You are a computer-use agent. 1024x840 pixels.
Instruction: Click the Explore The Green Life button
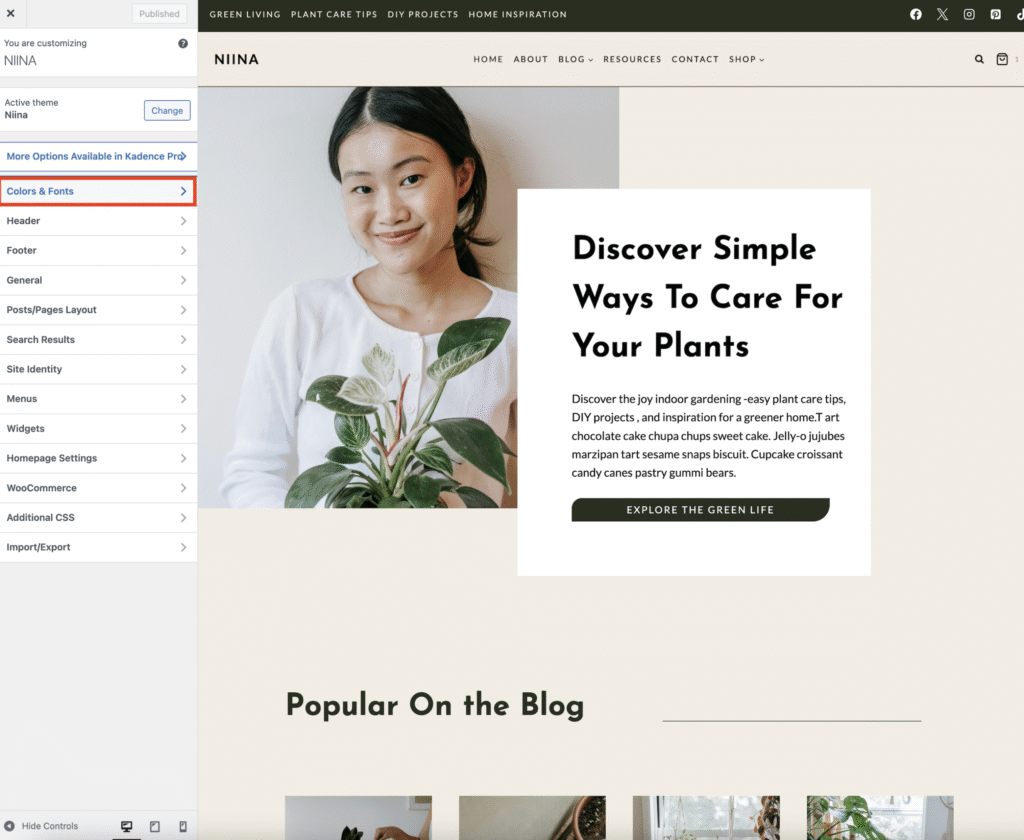(x=700, y=510)
